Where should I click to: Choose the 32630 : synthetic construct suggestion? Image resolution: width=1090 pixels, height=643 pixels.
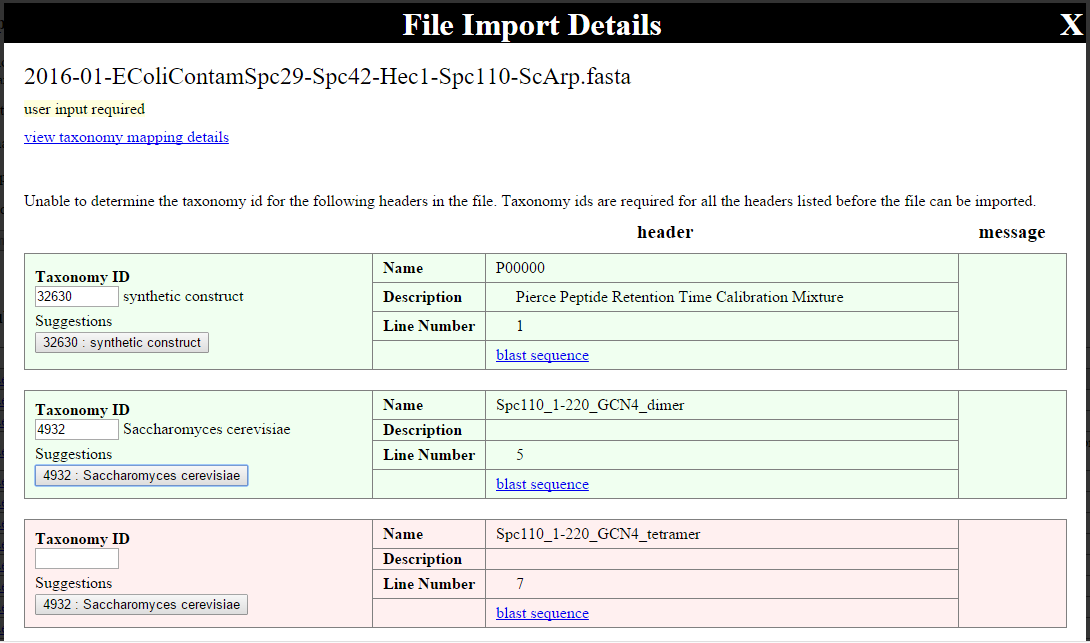point(122,343)
